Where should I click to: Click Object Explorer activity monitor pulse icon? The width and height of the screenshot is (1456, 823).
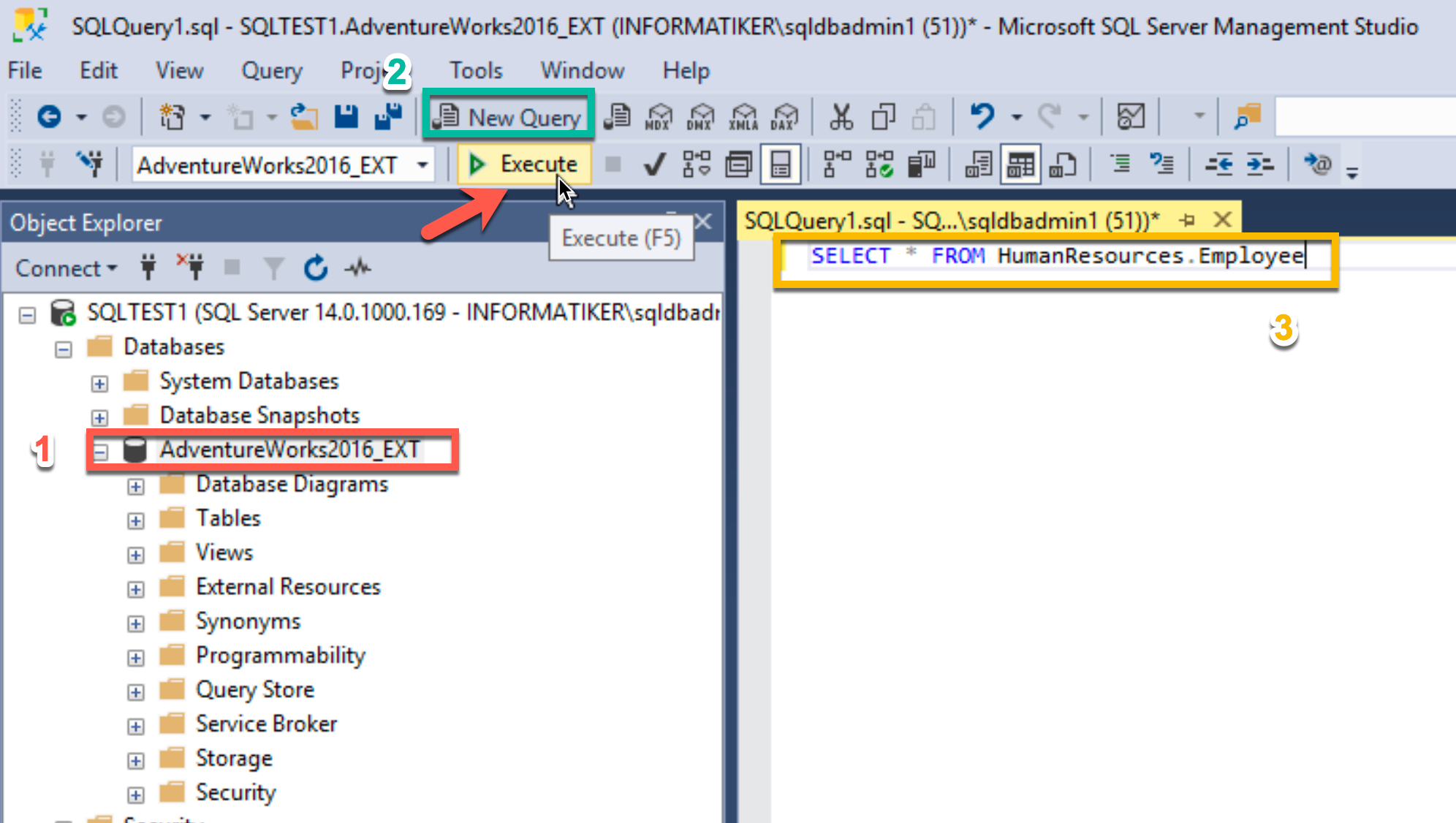click(x=358, y=268)
